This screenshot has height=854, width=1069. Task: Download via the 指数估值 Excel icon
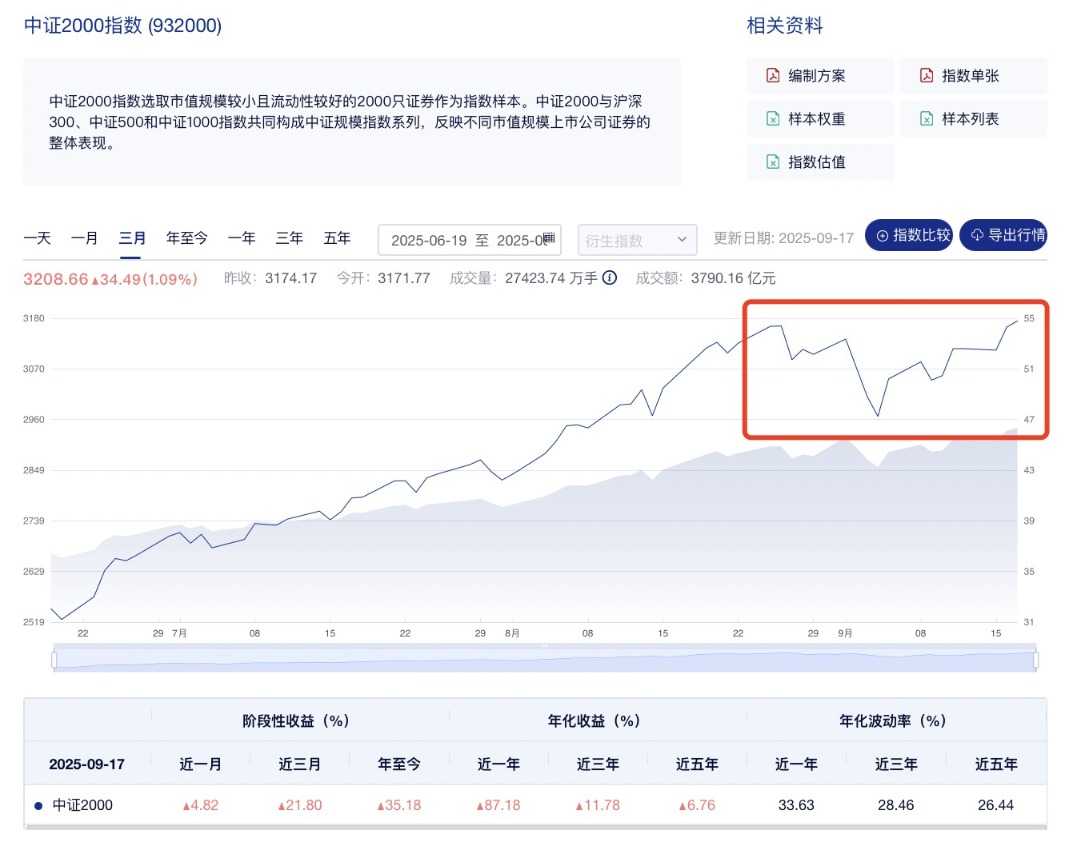[x=772, y=162]
